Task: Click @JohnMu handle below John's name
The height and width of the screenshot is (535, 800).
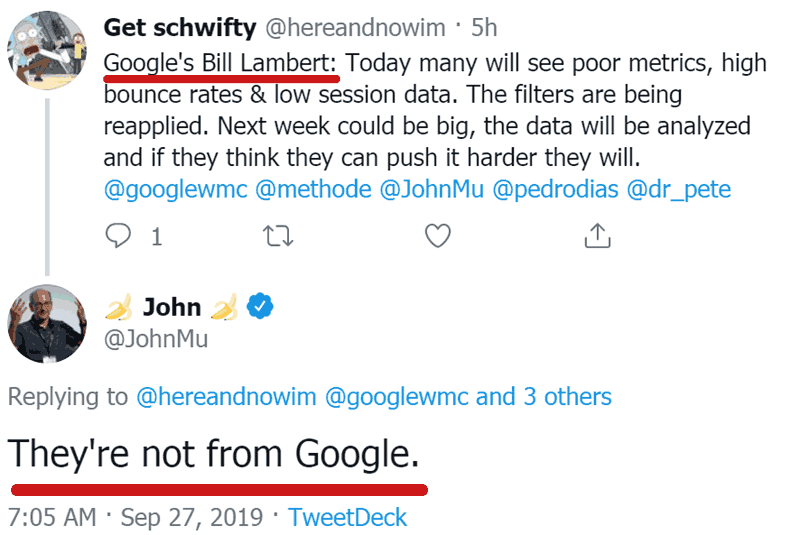Action: pyautogui.click(x=156, y=339)
